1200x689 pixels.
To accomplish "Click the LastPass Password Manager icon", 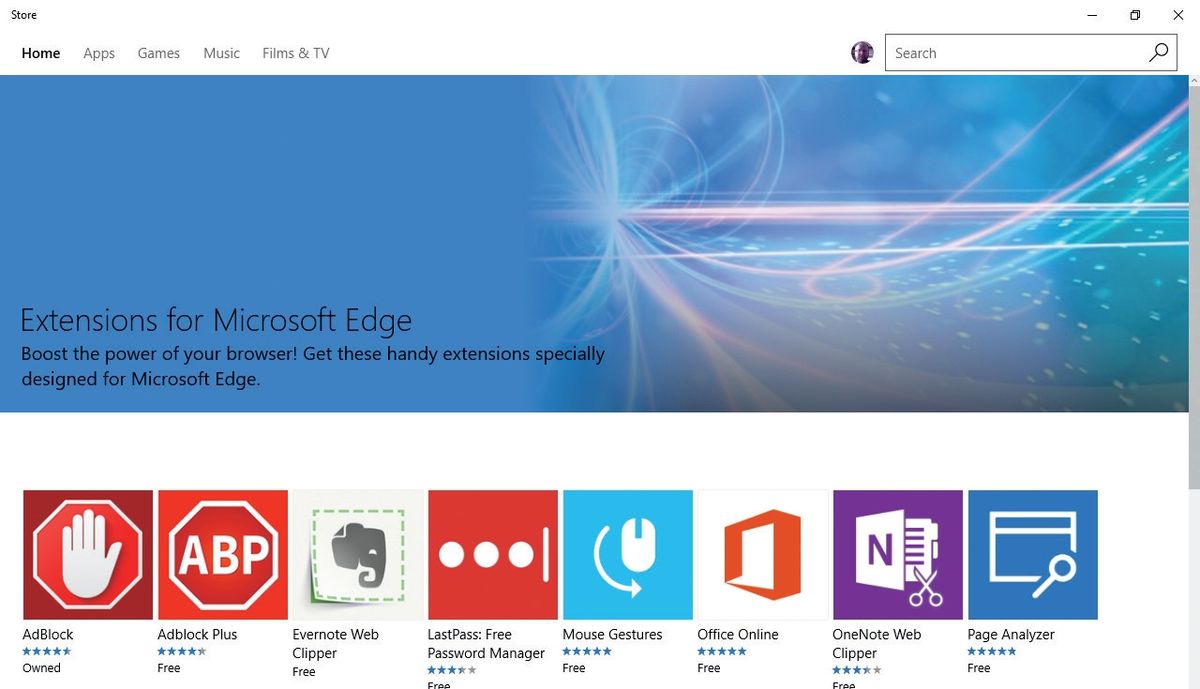I will [492, 554].
